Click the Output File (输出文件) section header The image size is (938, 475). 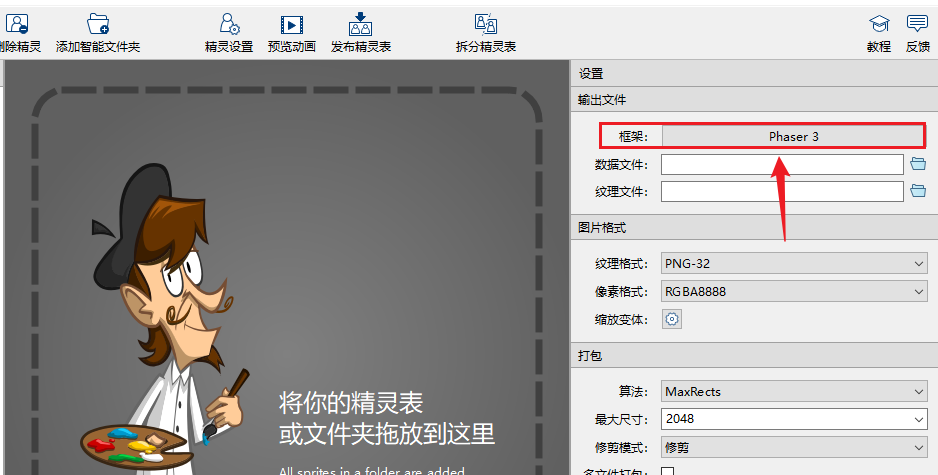tap(754, 100)
